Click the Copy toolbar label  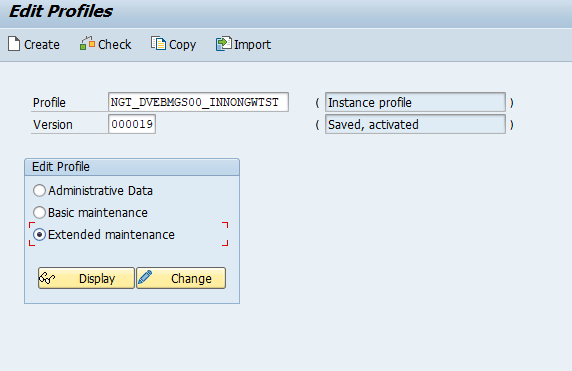(182, 45)
